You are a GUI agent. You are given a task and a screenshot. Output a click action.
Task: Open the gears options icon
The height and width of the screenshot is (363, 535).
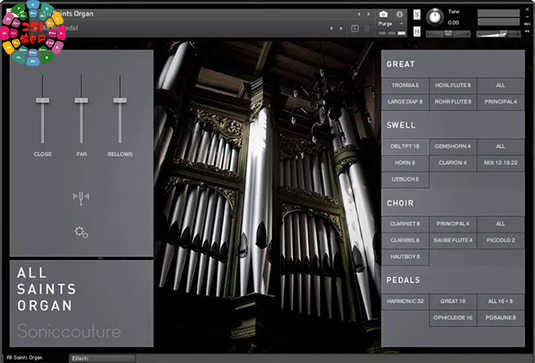tap(81, 232)
